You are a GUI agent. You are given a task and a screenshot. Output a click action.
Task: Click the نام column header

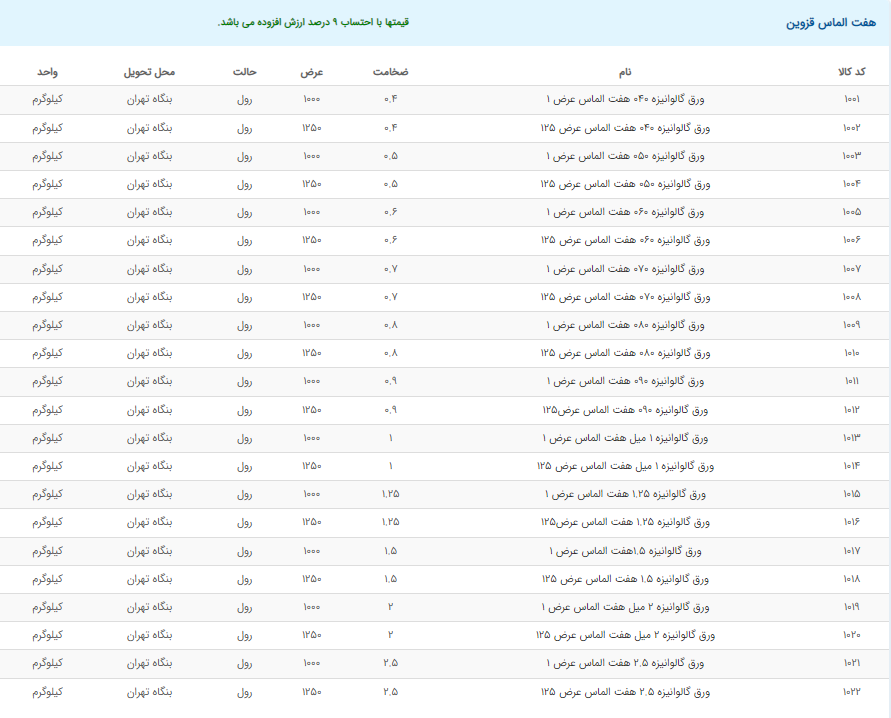tap(625, 72)
